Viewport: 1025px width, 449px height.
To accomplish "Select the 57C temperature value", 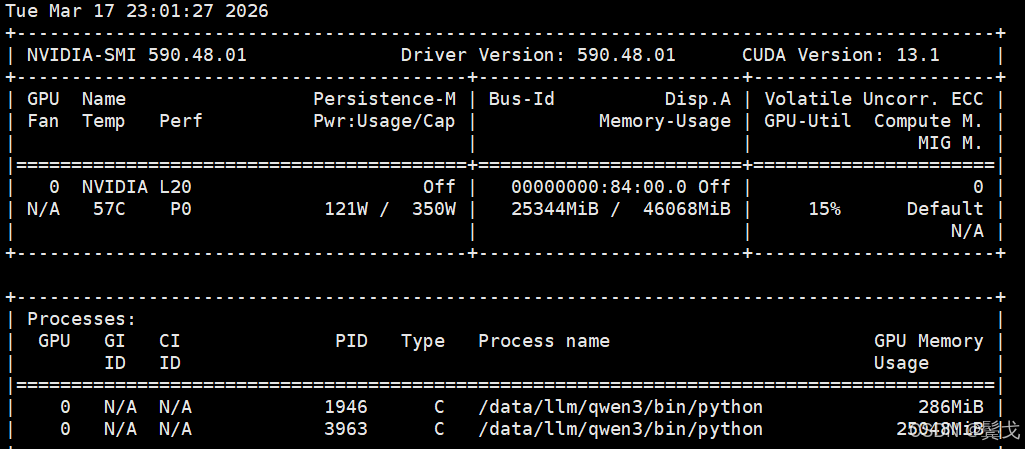I will (x=109, y=209).
